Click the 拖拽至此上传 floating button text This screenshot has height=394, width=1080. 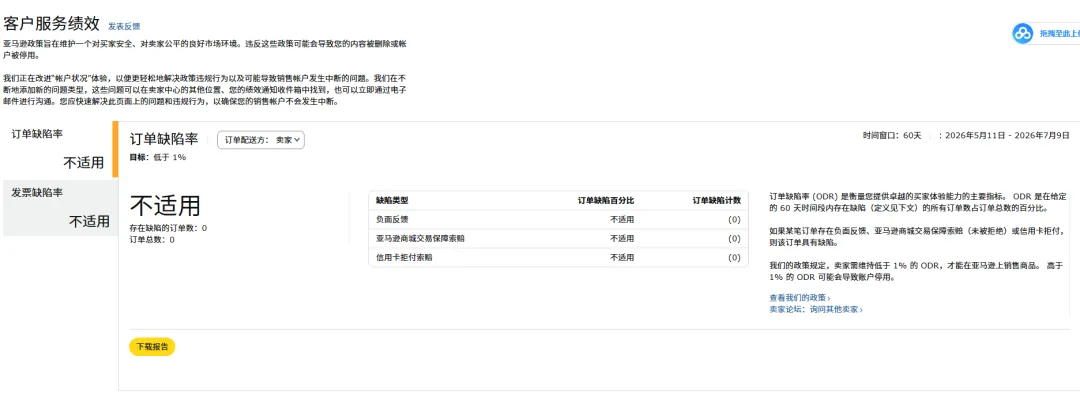tap(1059, 33)
